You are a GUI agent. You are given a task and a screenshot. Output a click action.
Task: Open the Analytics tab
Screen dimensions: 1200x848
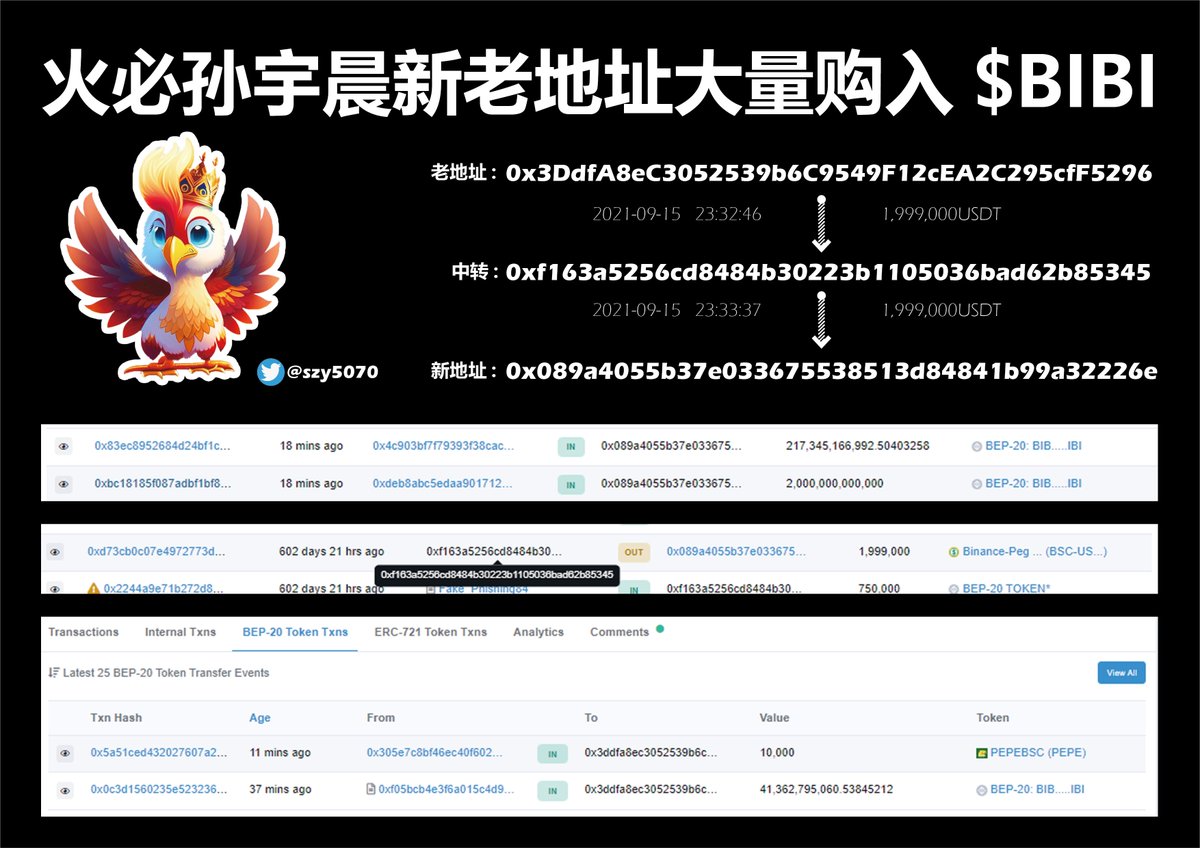click(539, 632)
